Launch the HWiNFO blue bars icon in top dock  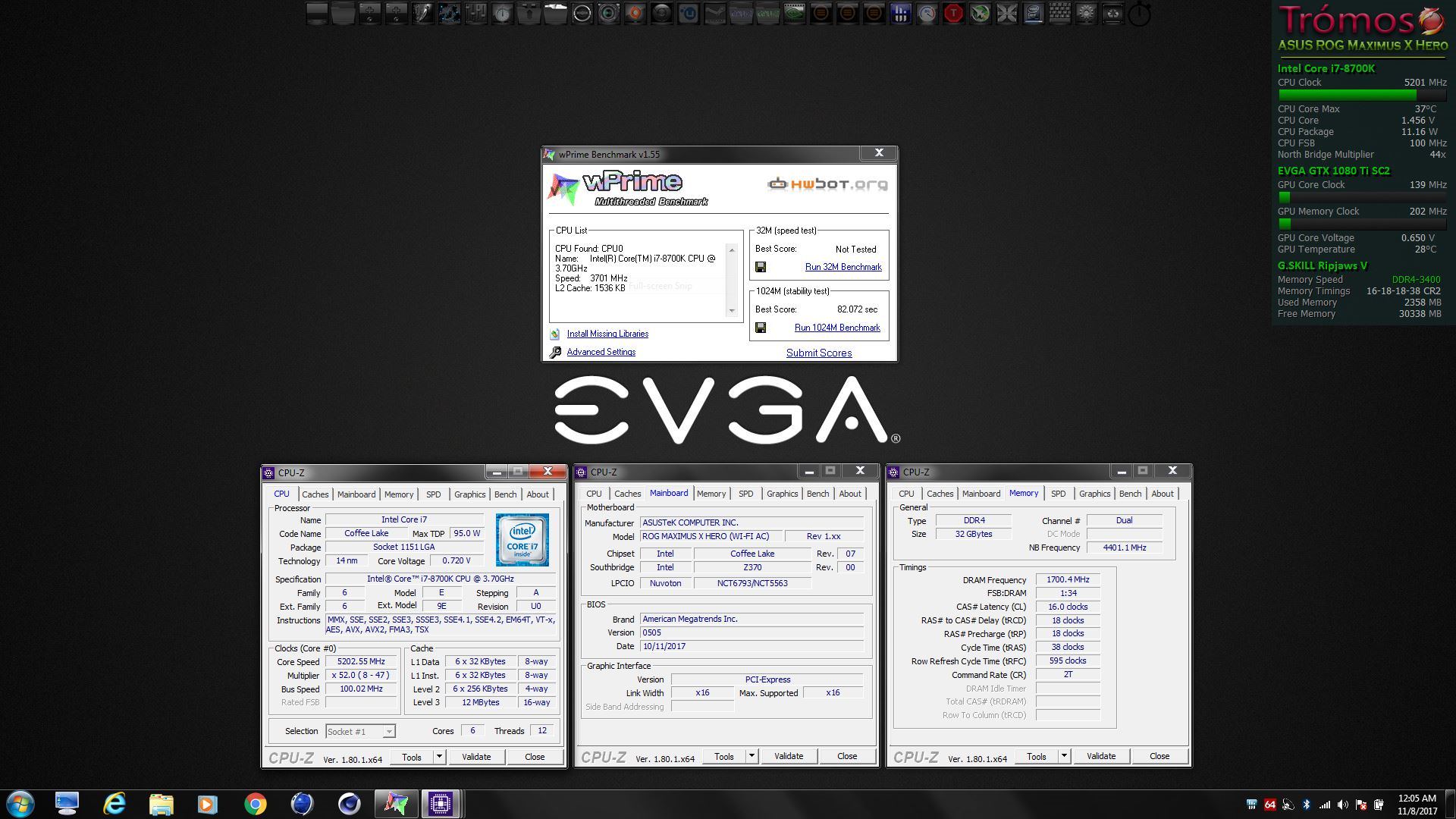tap(900, 13)
